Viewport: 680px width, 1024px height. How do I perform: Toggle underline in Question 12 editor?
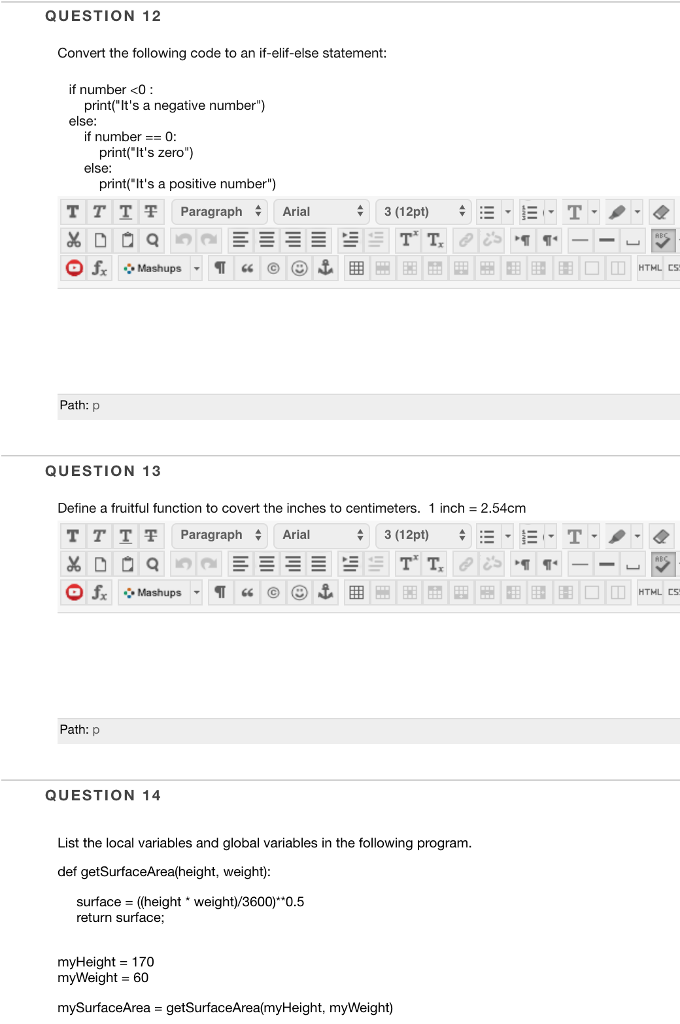click(125, 212)
